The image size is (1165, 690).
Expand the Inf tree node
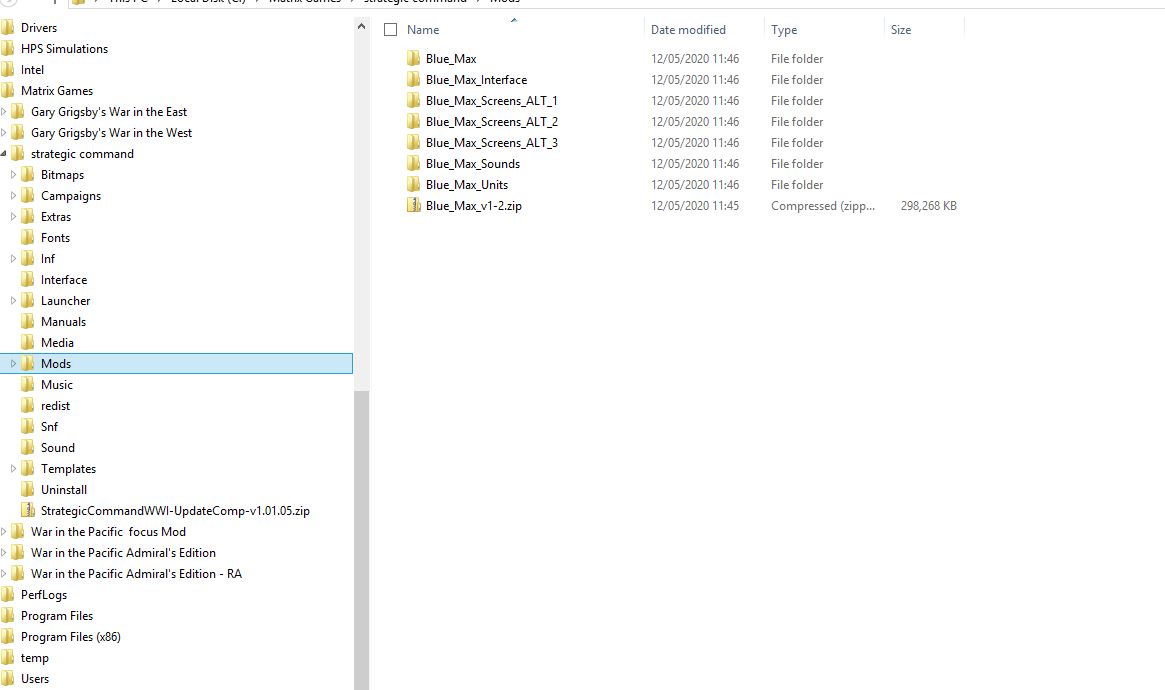click(13, 258)
